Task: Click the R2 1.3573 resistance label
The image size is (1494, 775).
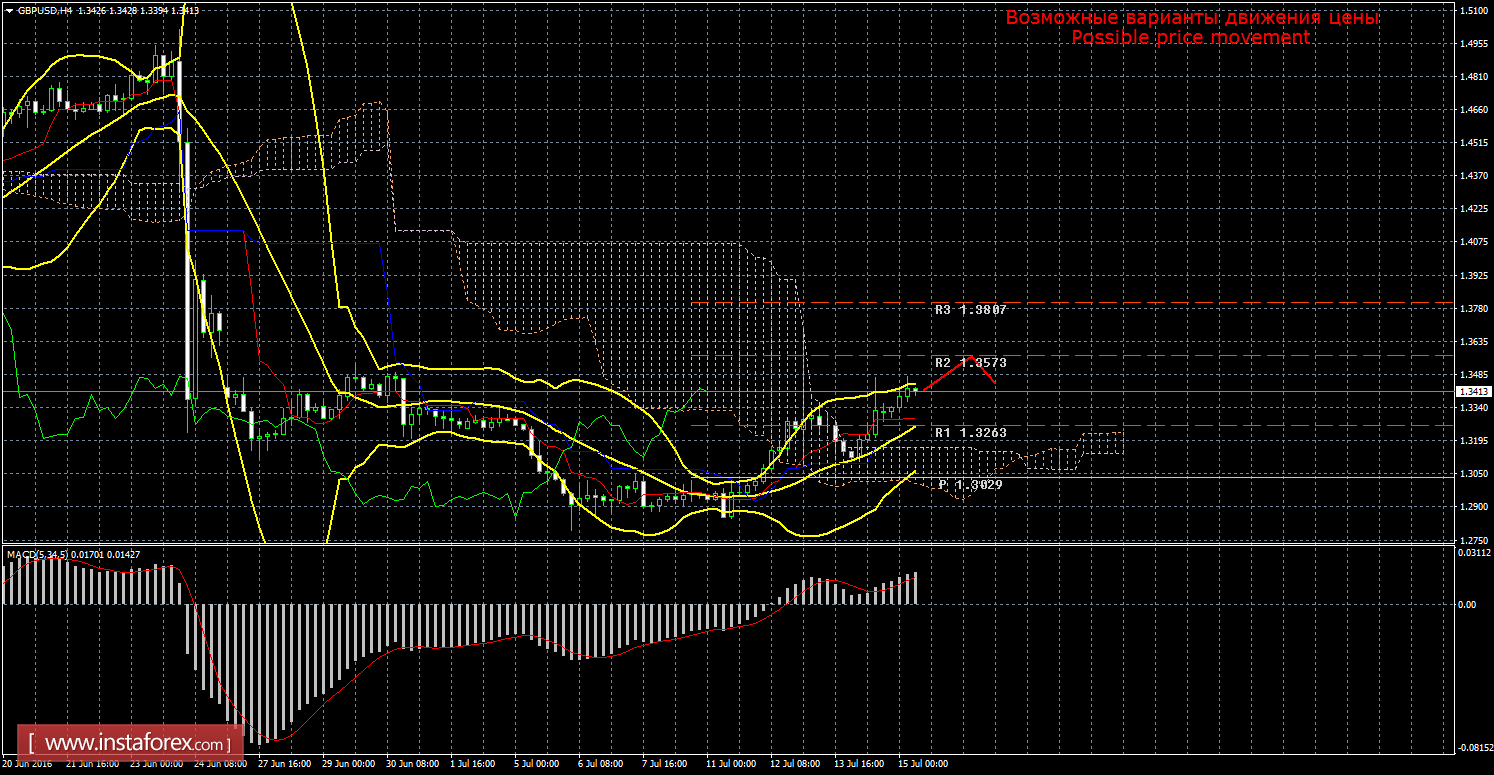Action: click(970, 362)
